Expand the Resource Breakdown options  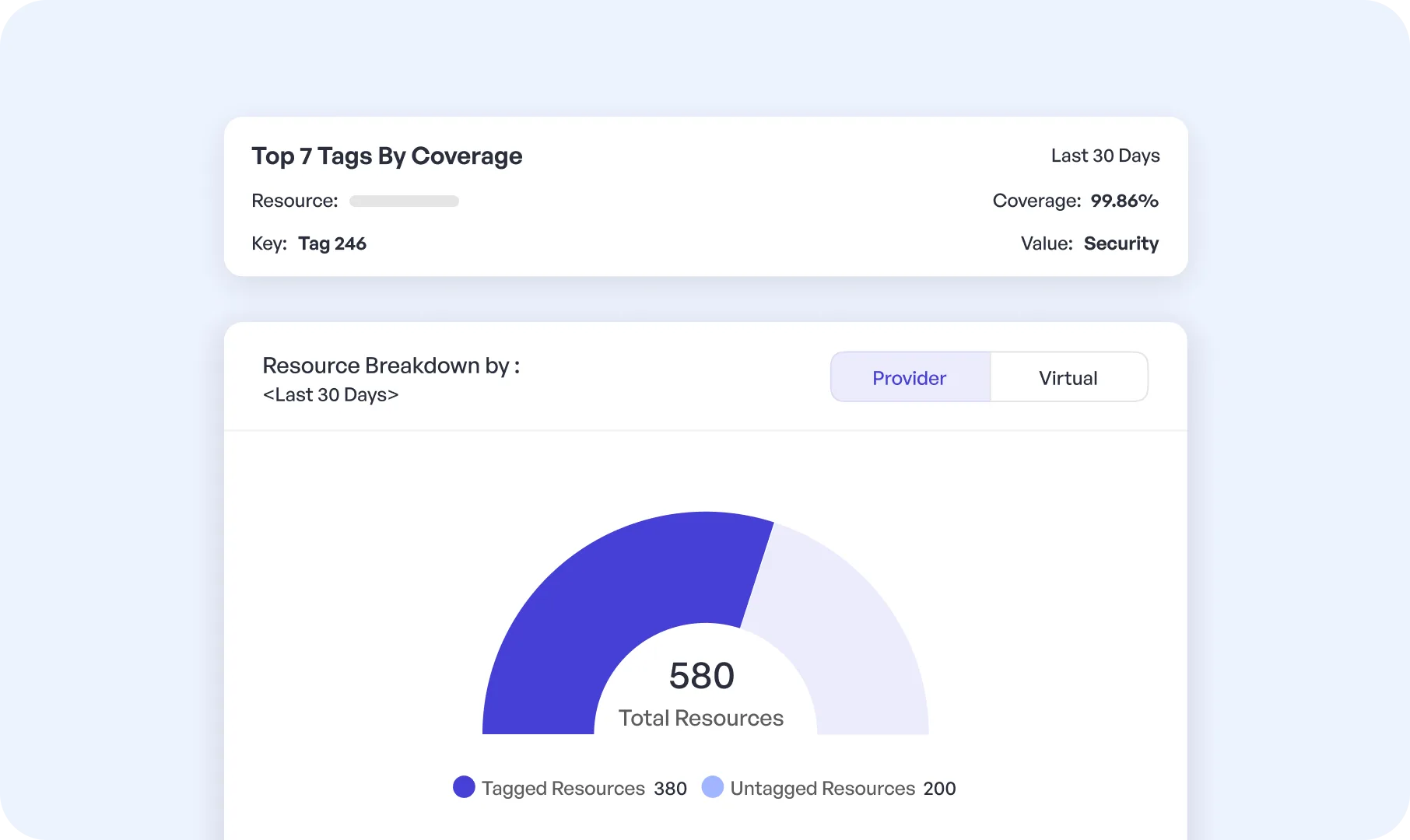click(391, 365)
